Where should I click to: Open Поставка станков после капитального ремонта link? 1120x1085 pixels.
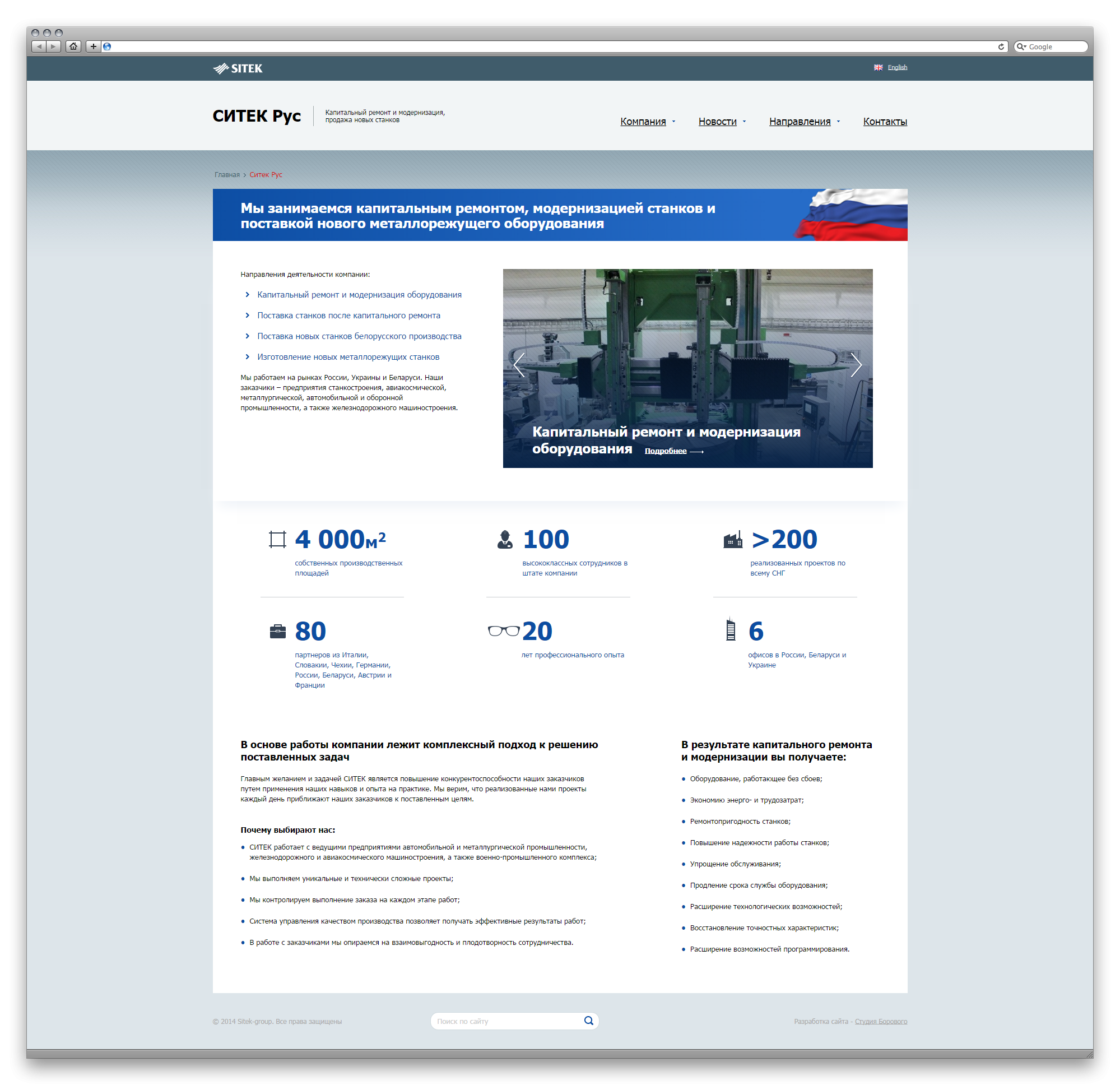348,316
